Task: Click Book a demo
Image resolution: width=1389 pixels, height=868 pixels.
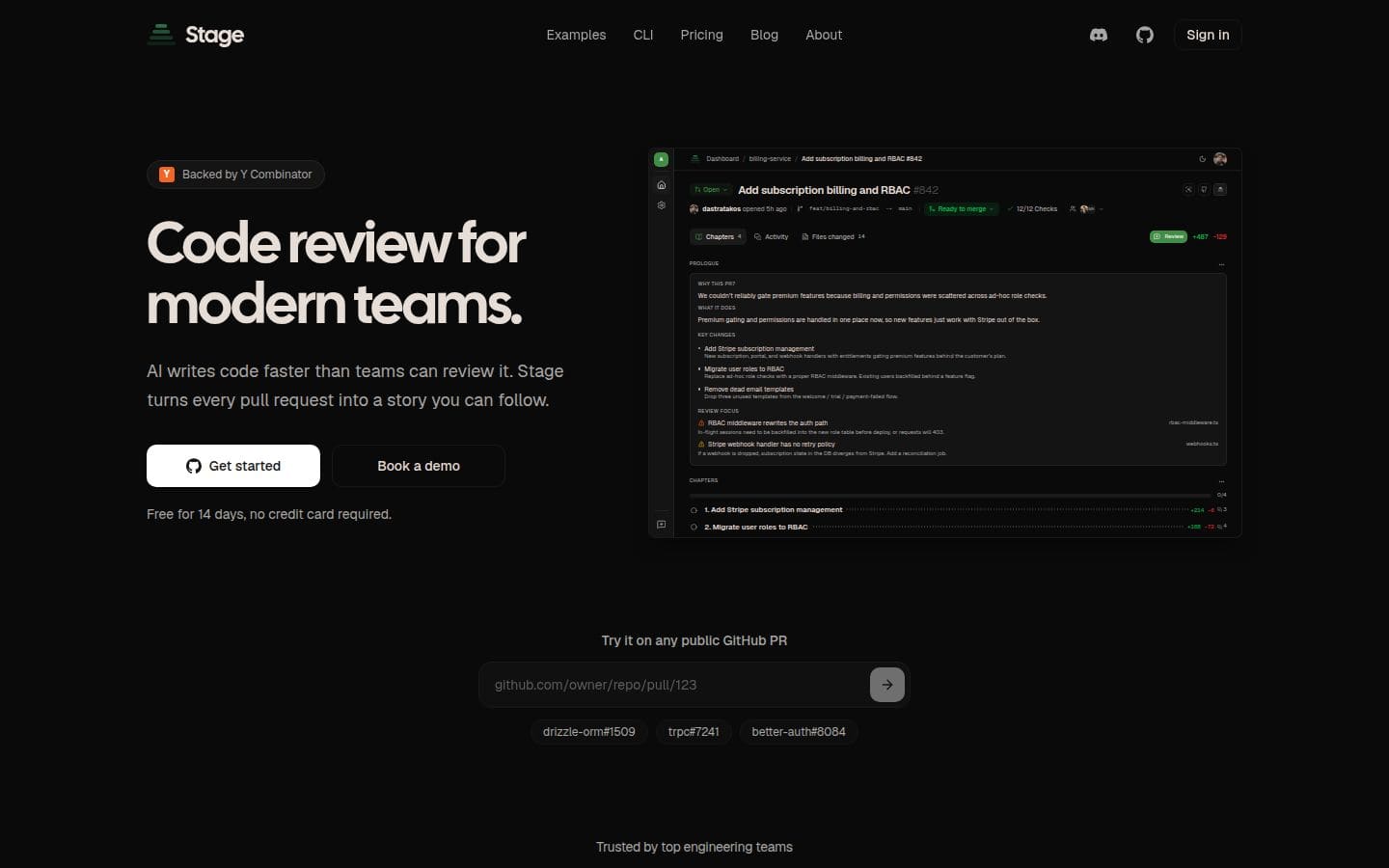Action: point(419,466)
